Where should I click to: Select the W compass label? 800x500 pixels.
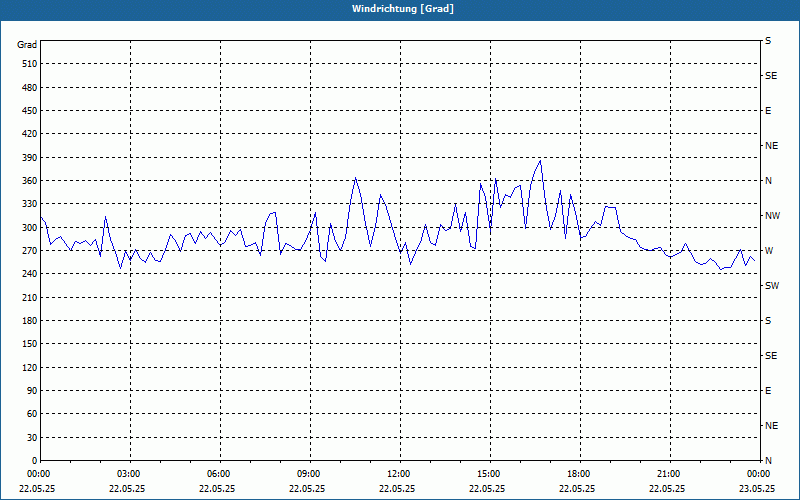coord(769,251)
